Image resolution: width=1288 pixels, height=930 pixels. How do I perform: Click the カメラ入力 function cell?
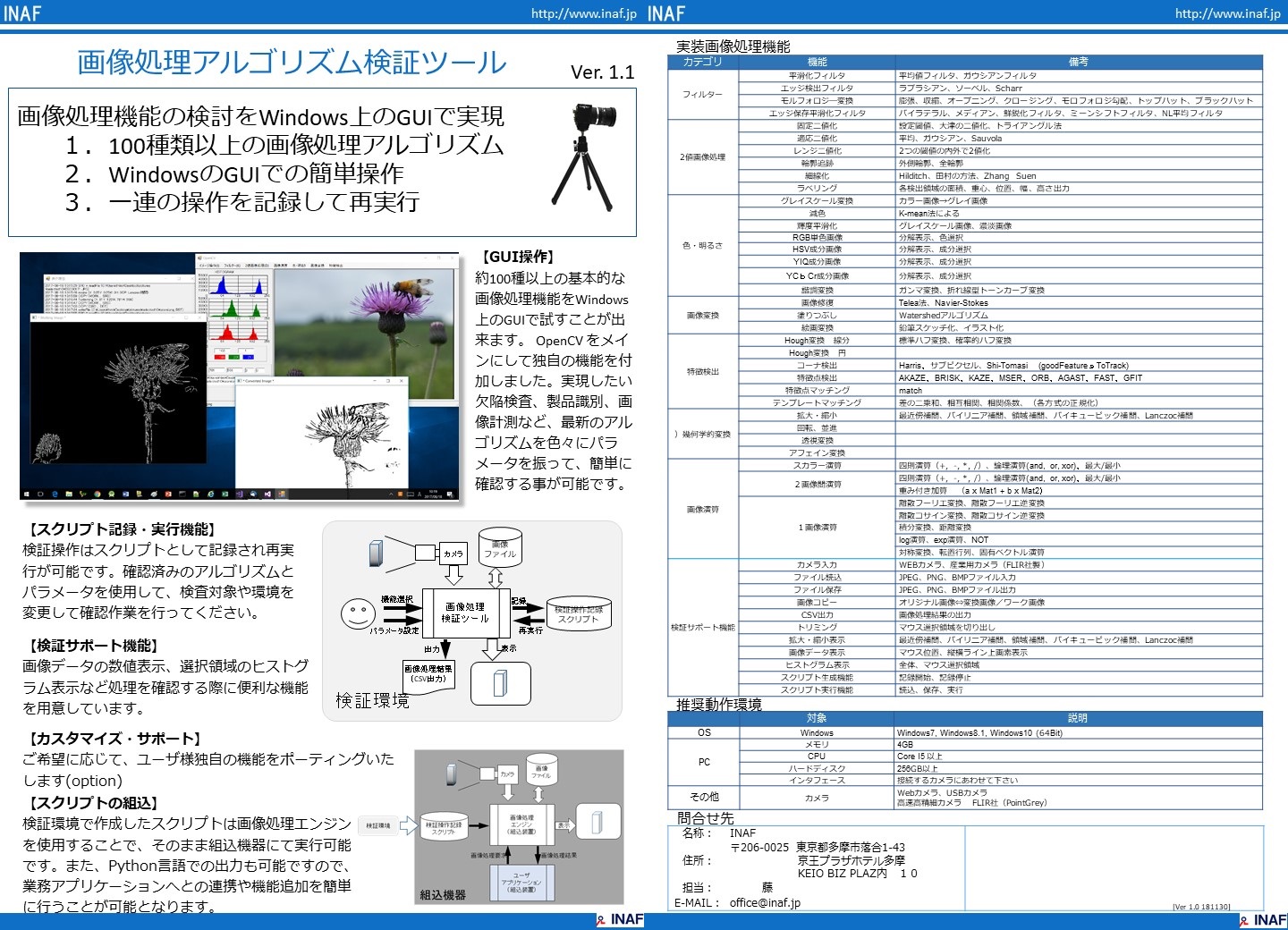tap(817, 564)
